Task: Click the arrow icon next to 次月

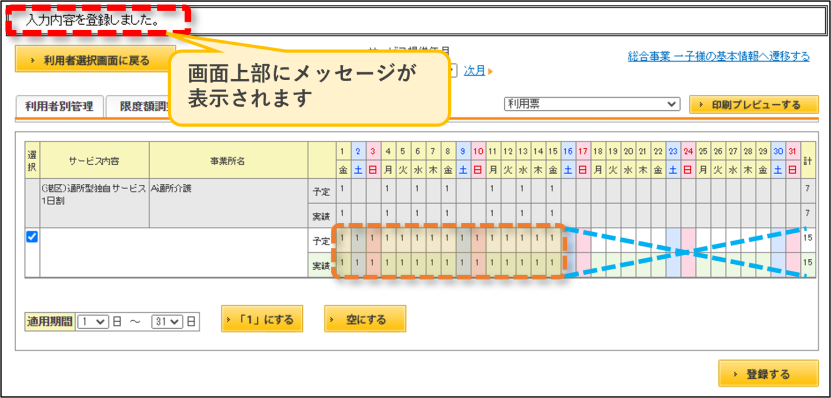Action: point(491,71)
